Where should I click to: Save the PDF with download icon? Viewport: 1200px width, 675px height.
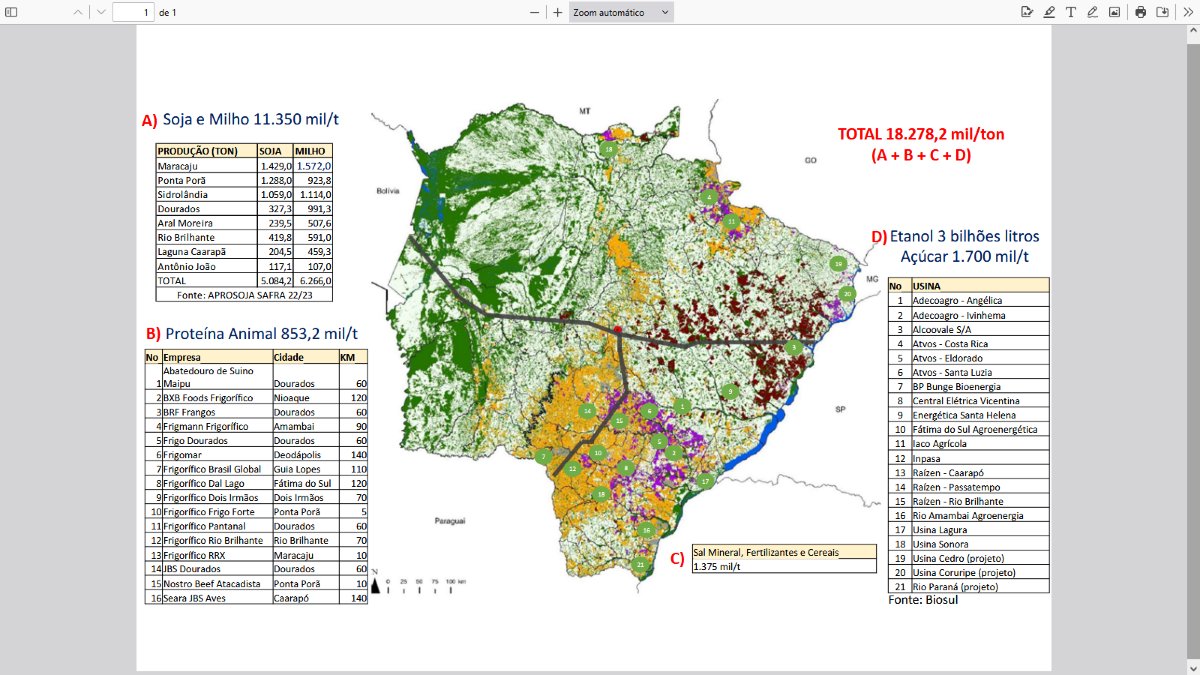point(1163,12)
